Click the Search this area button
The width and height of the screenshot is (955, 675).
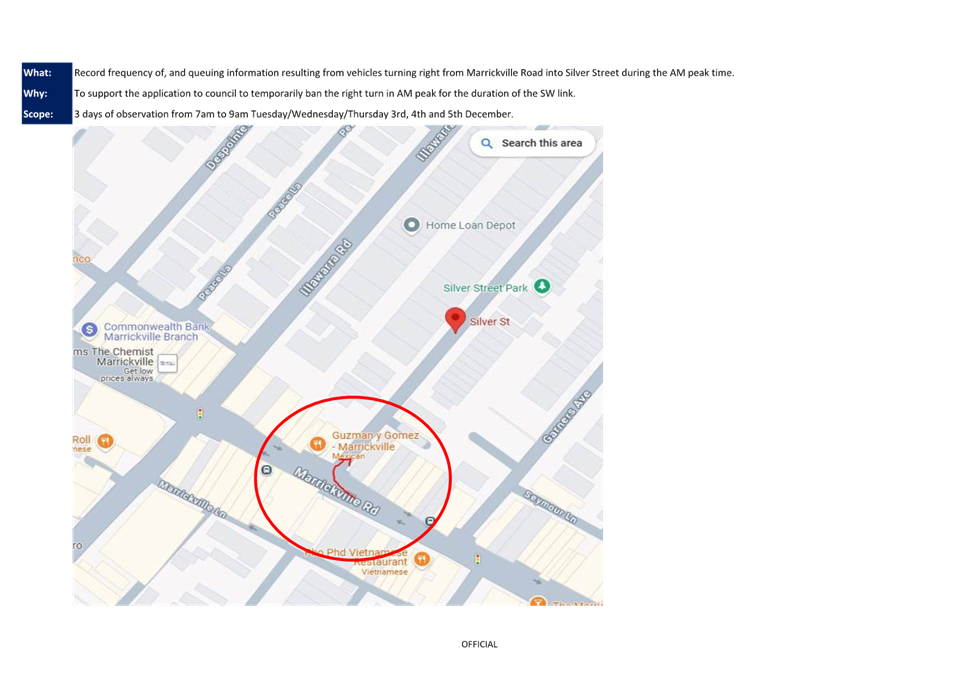[532, 143]
